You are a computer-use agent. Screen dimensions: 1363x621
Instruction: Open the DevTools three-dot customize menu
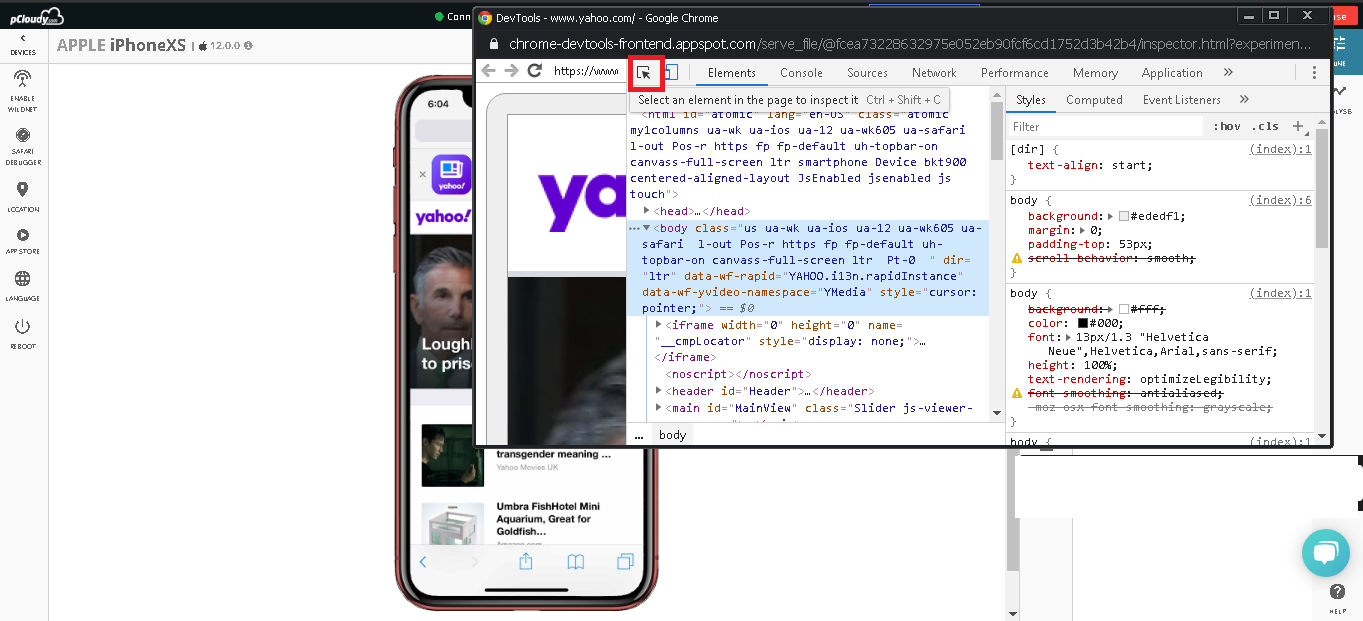[1314, 73]
